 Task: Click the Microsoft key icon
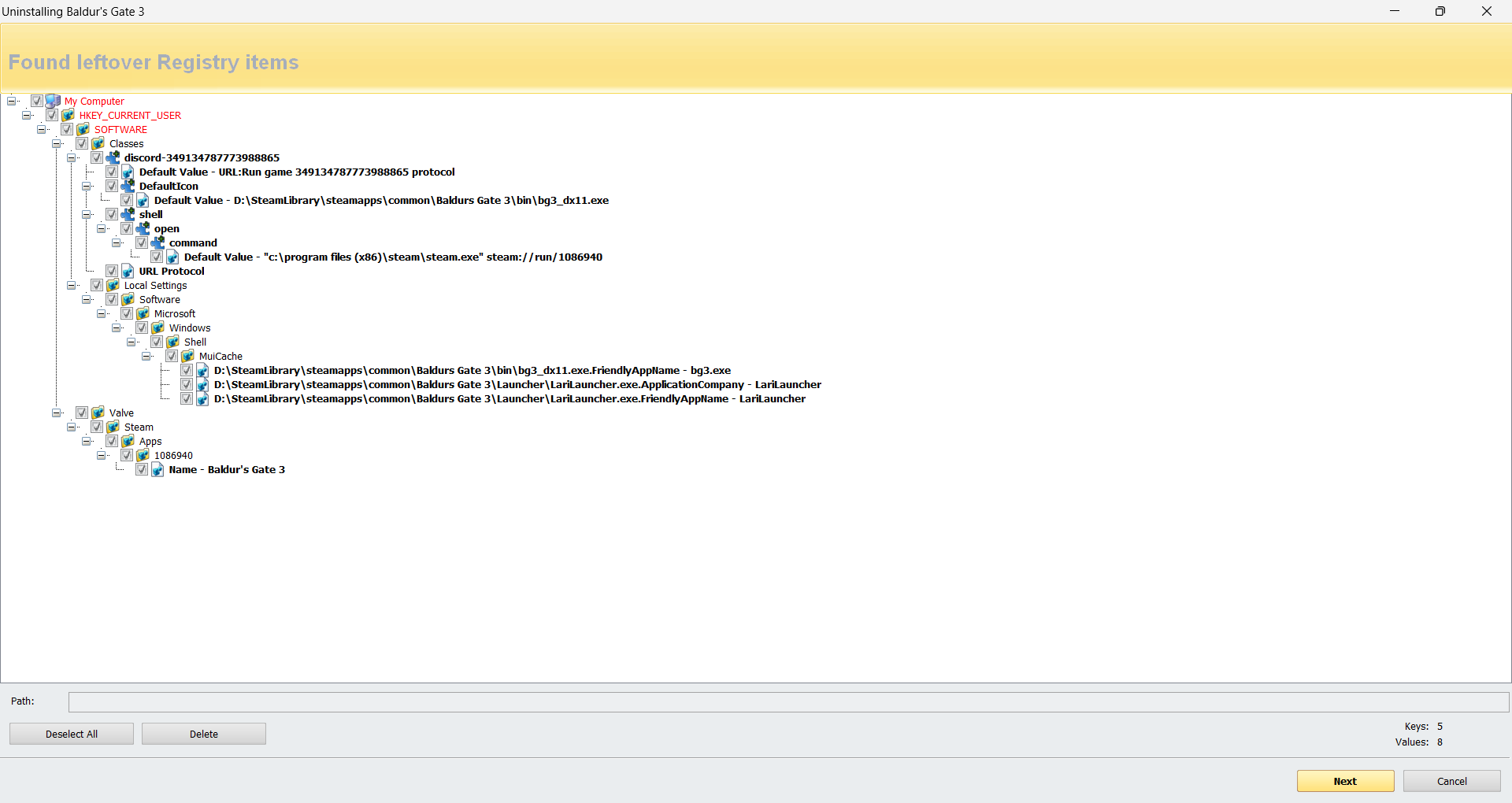coord(143,313)
